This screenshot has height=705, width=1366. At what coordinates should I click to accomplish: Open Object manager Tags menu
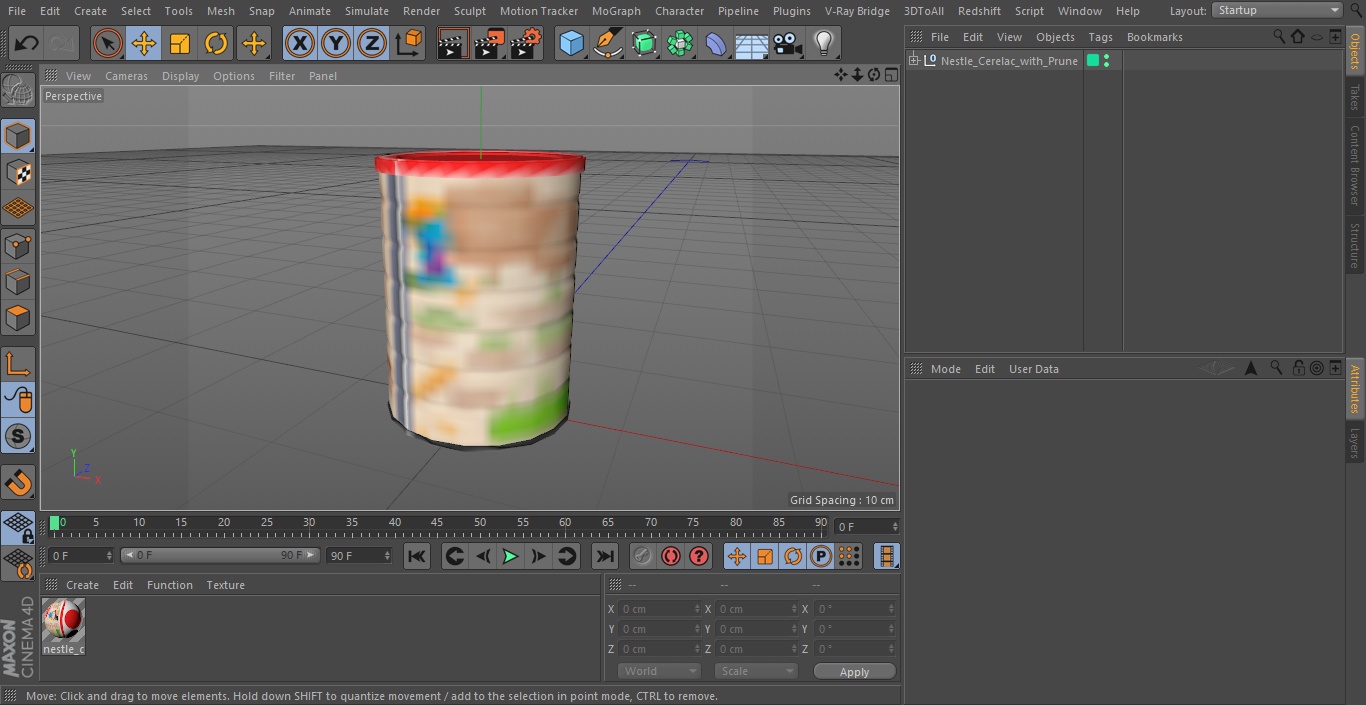point(1100,37)
